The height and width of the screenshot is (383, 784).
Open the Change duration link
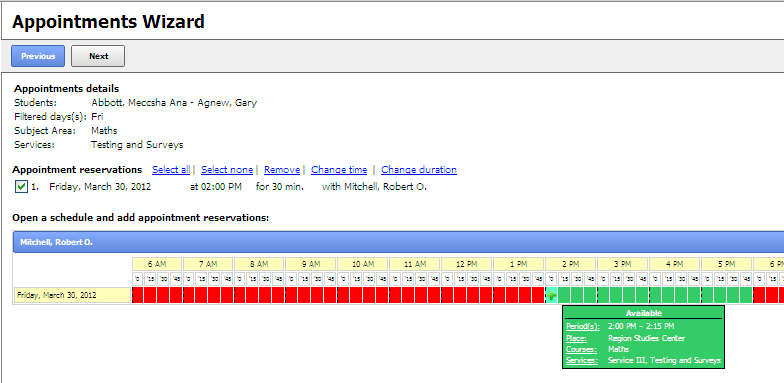click(x=419, y=170)
